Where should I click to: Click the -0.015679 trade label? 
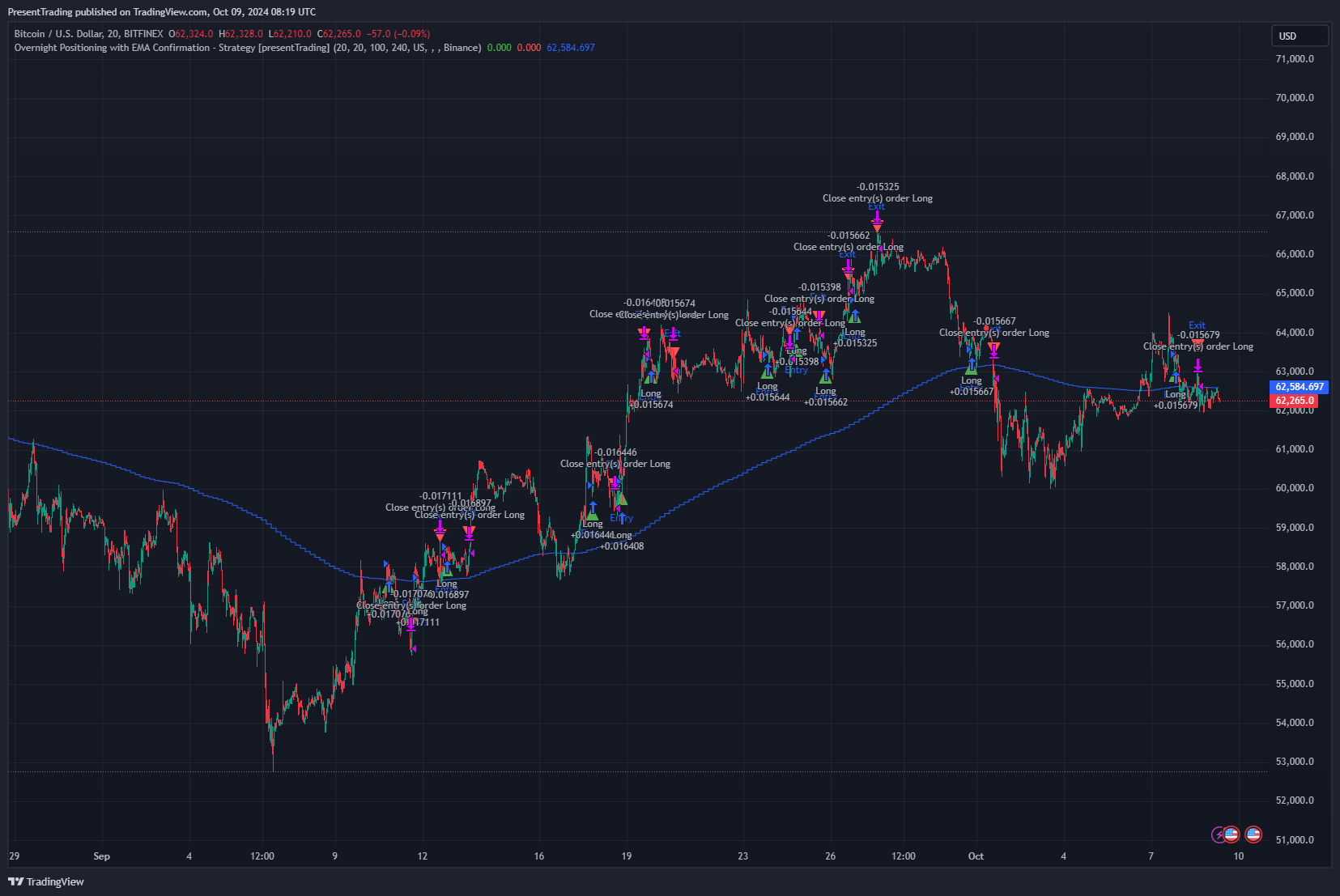point(1198,335)
